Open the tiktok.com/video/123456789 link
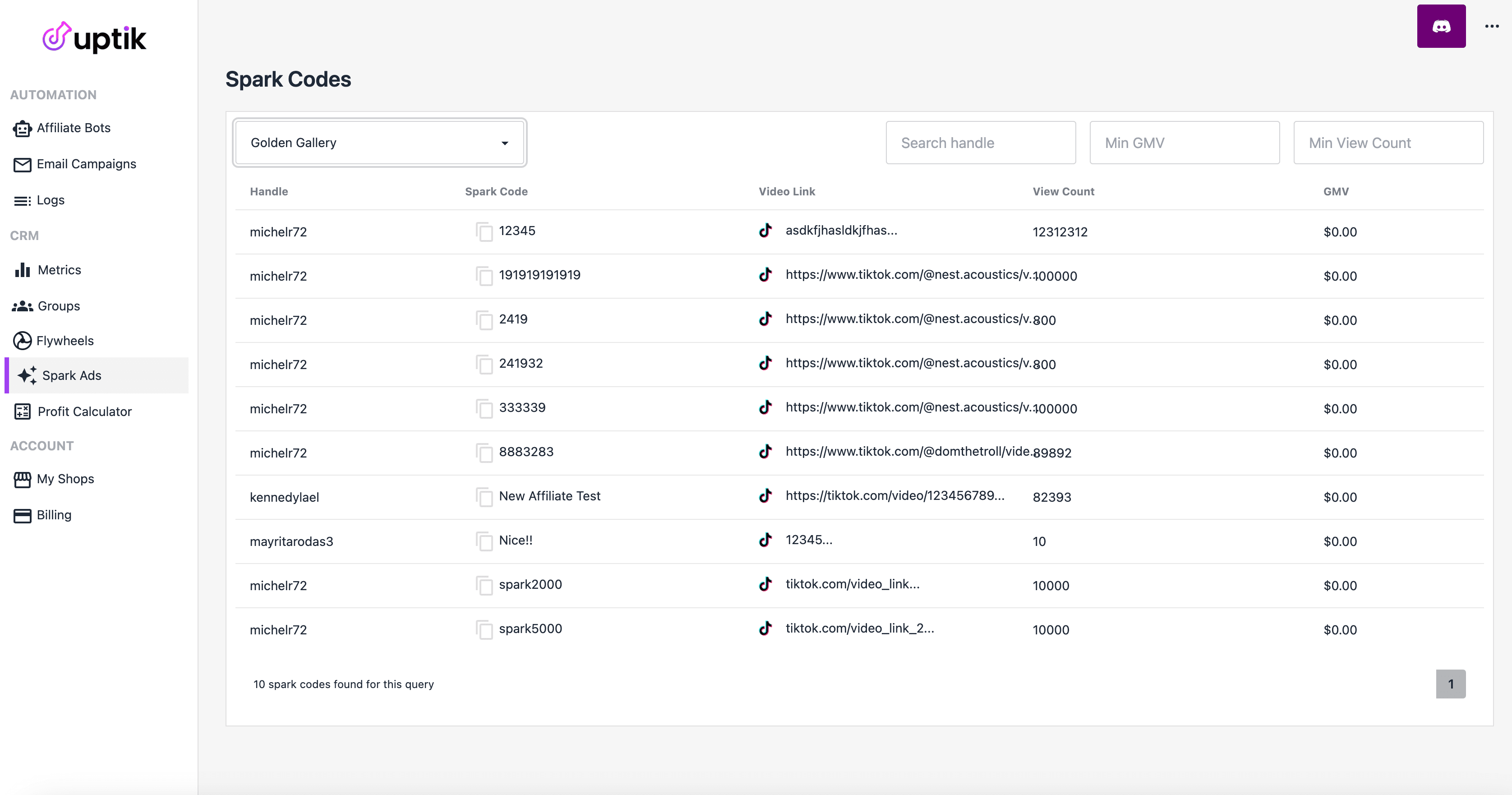1512x795 pixels. point(895,495)
